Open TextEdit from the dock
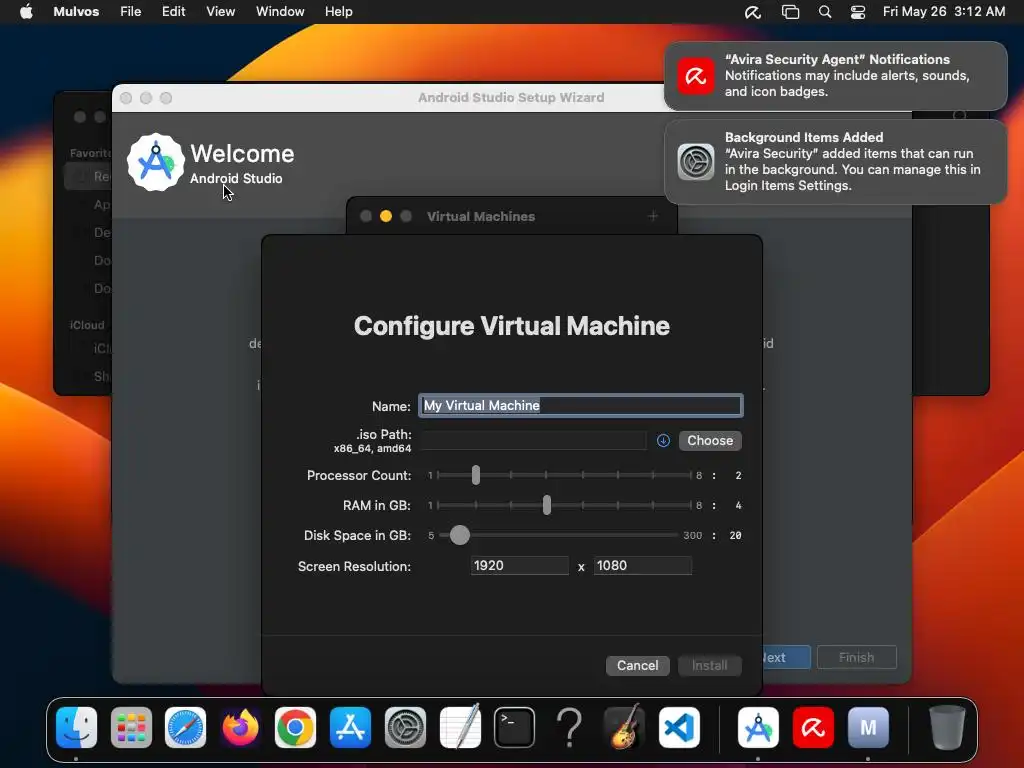The height and width of the screenshot is (768, 1024). 460,728
